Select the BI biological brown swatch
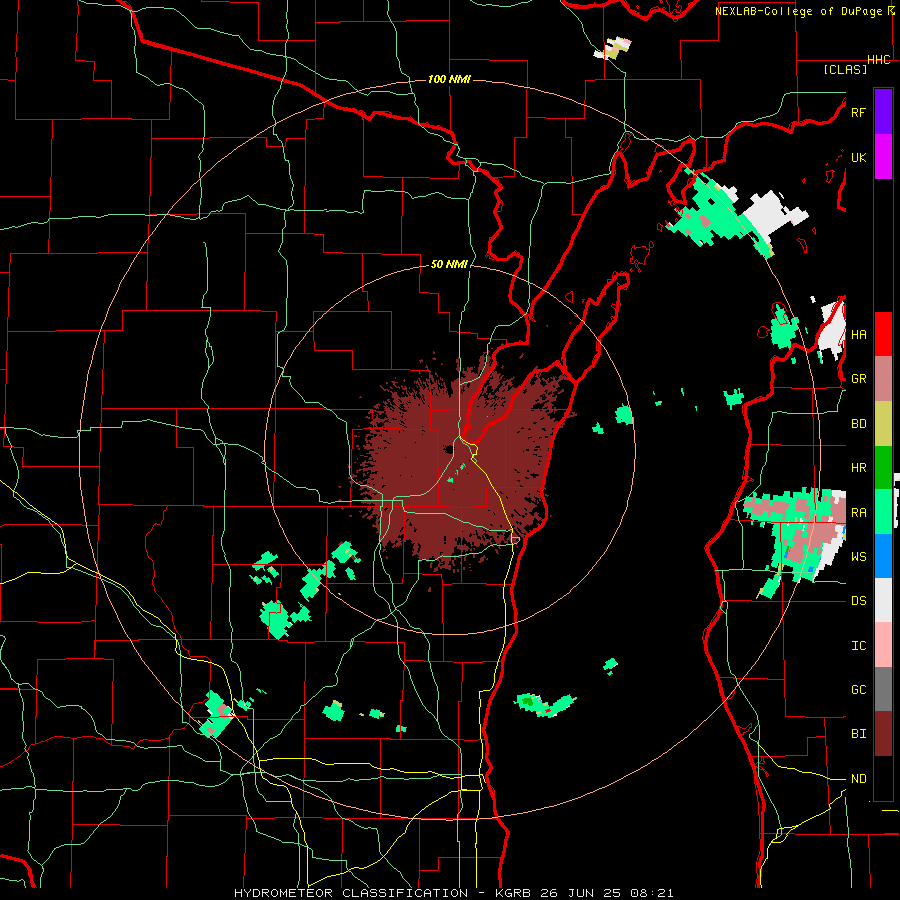This screenshot has width=900, height=900. 883,734
